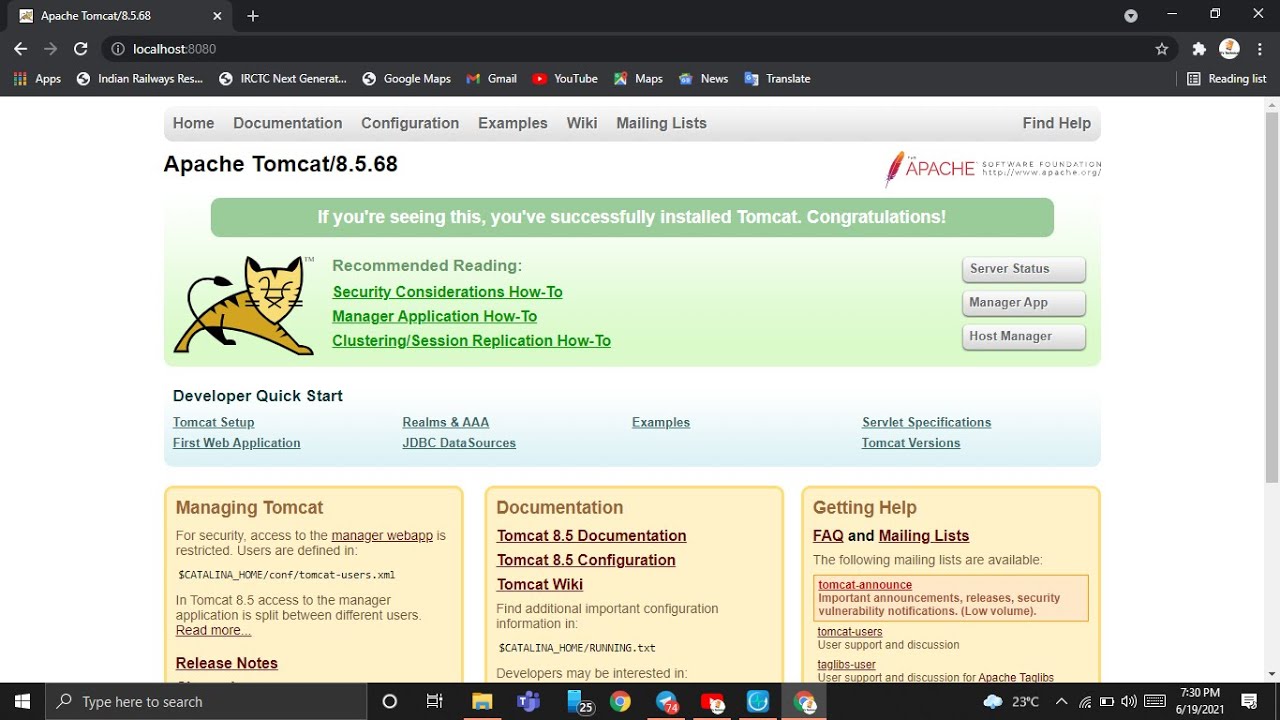This screenshot has width=1280, height=720.
Task: Open Tomcat Wiki link
Action: coord(540,584)
